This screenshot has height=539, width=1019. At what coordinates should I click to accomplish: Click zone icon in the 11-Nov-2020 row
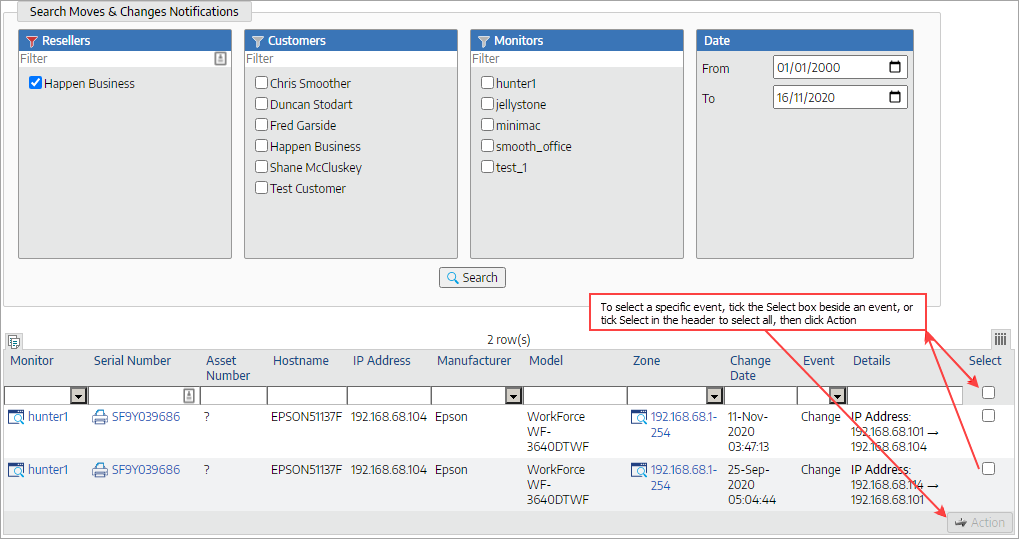pyautogui.click(x=639, y=417)
